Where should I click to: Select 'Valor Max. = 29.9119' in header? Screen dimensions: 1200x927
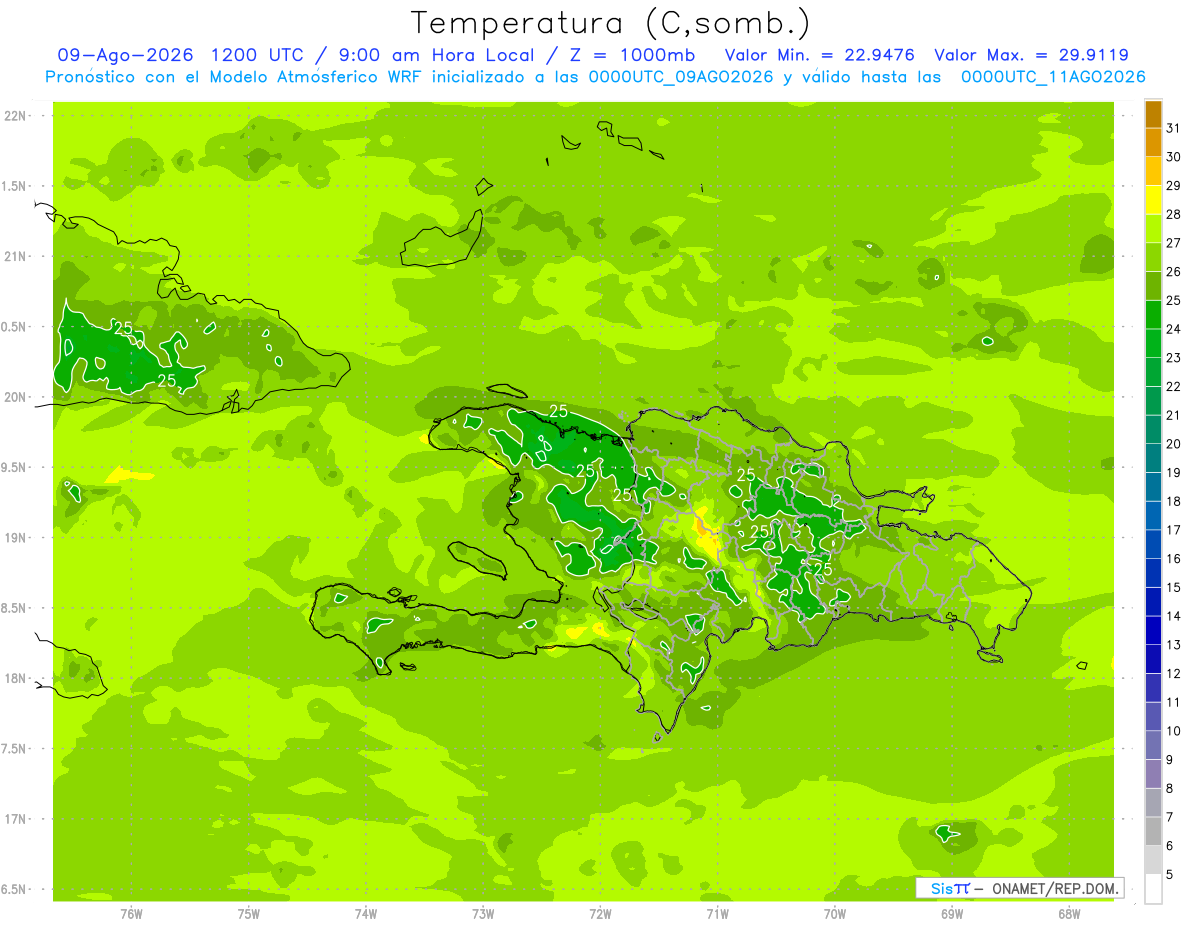(1031, 55)
